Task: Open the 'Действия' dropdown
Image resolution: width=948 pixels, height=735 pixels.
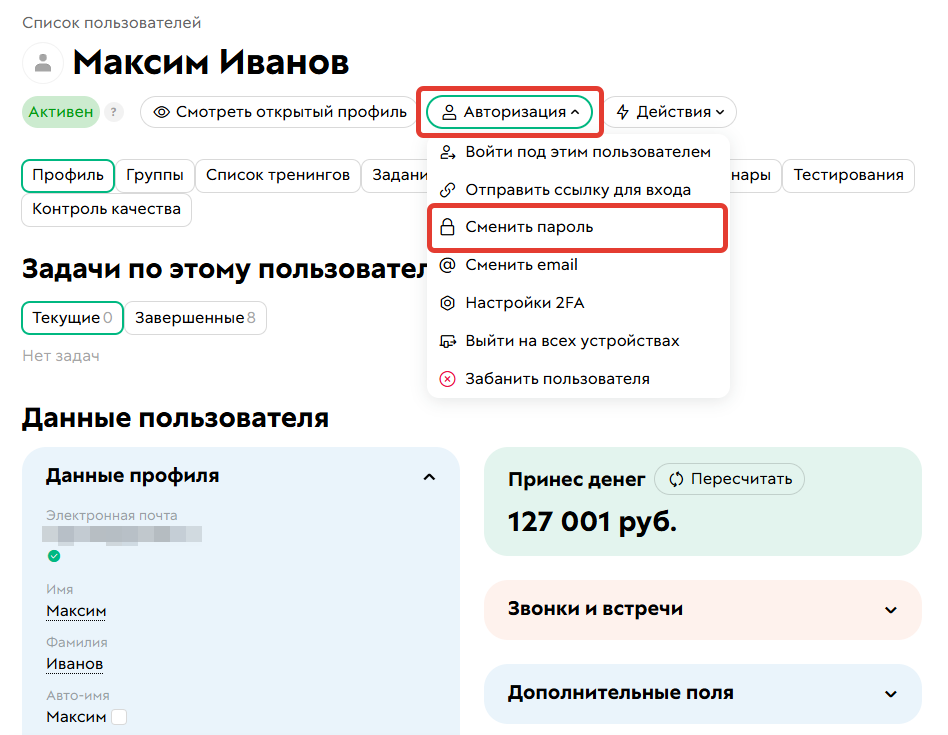Action: click(671, 112)
